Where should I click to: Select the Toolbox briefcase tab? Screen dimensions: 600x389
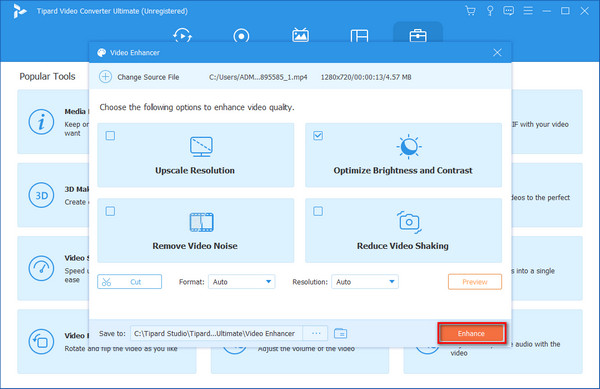pyautogui.click(x=418, y=36)
